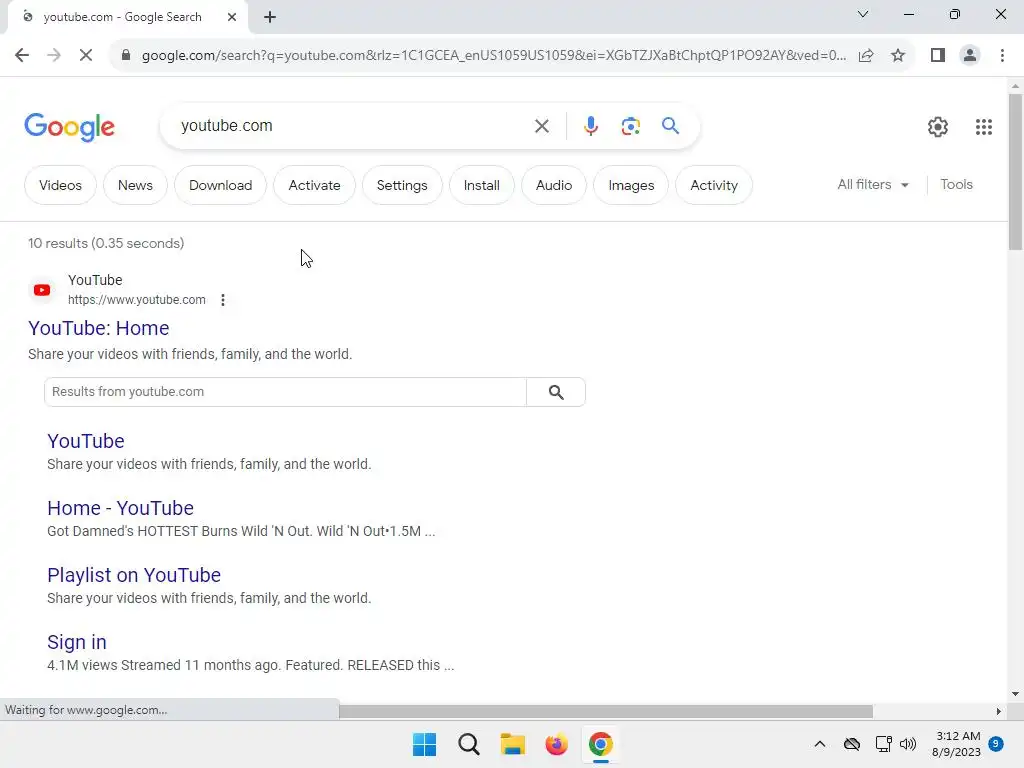Screen dimensions: 1024x768
Task: Focus the Results from youtube.com field
Action: tap(285, 392)
